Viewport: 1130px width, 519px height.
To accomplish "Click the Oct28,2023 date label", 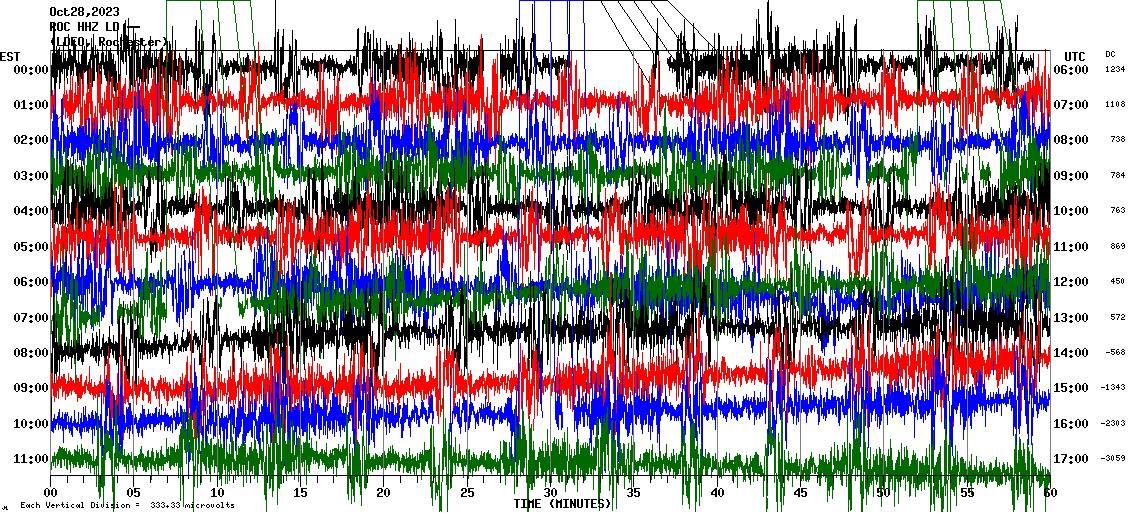I will pos(84,12).
